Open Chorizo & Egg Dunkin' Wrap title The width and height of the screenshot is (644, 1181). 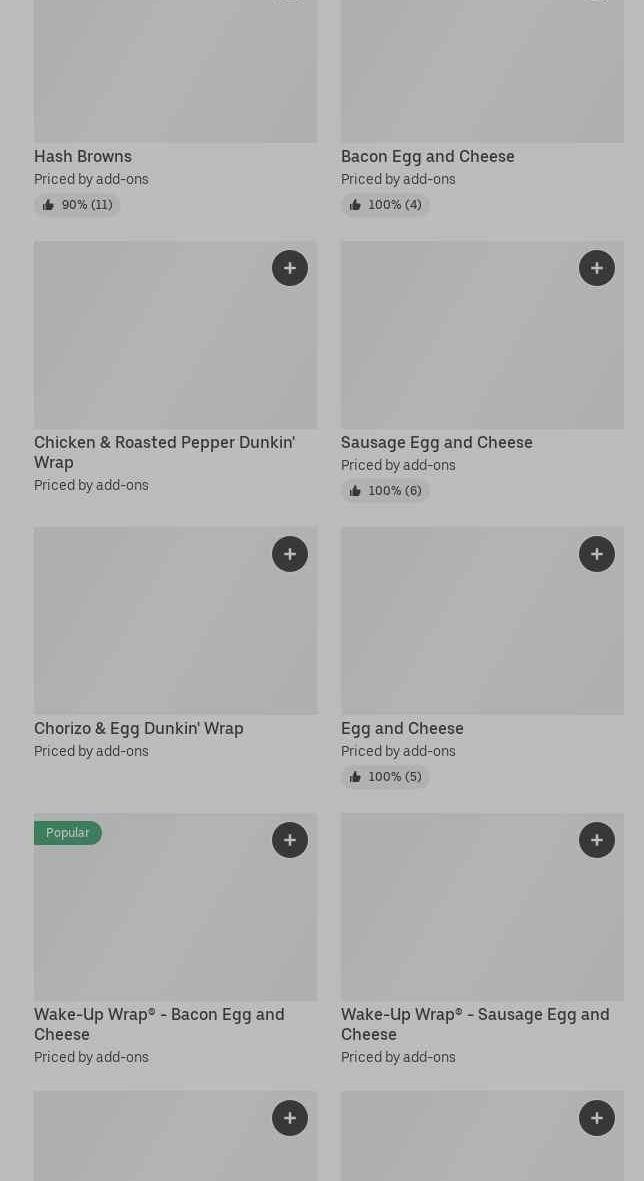click(x=139, y=728)
